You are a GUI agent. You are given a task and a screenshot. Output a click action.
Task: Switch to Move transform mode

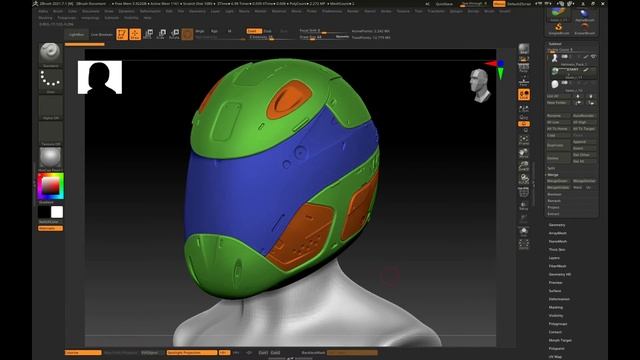point(148,34)
